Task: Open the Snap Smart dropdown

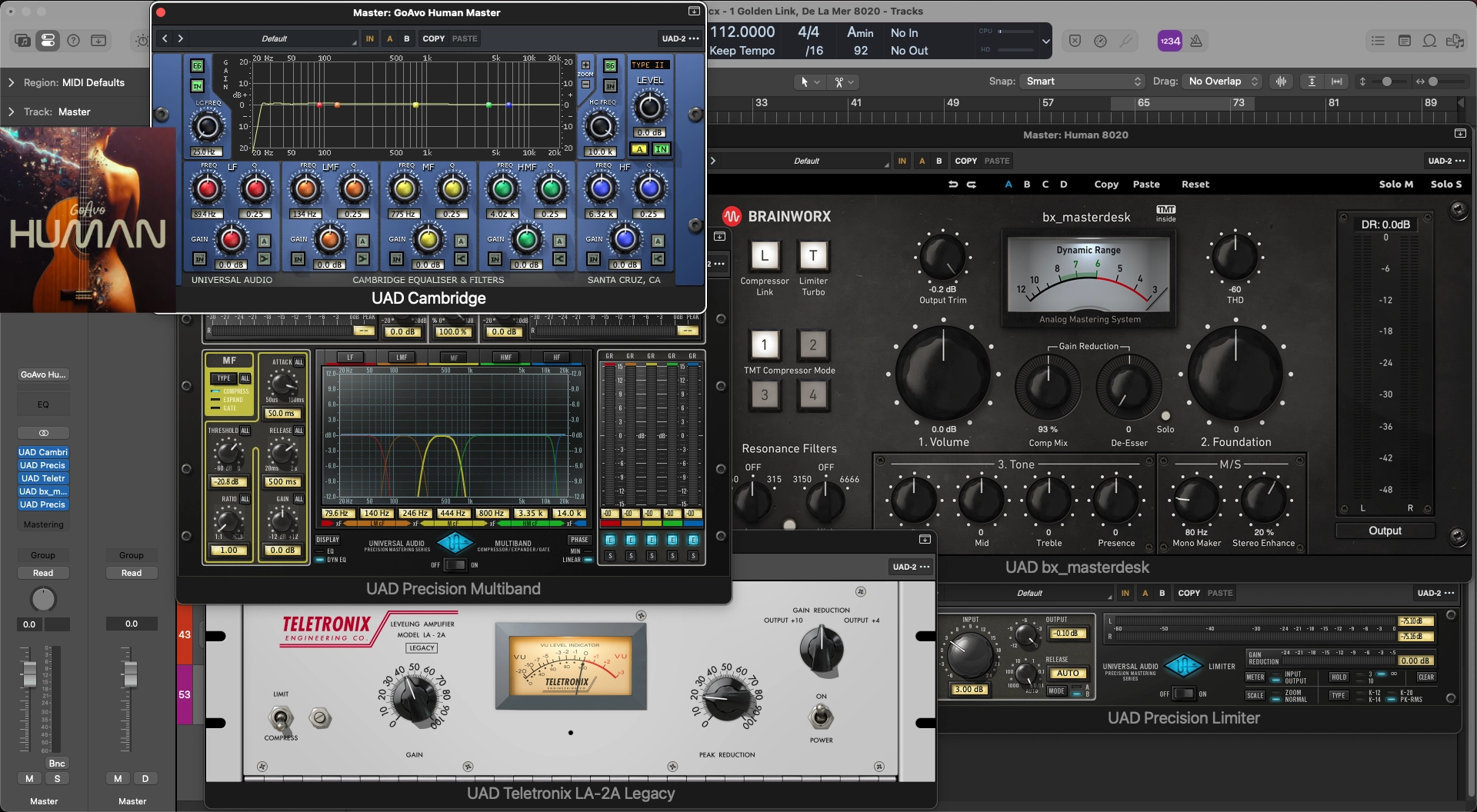Action: (x=1083, y=82)
